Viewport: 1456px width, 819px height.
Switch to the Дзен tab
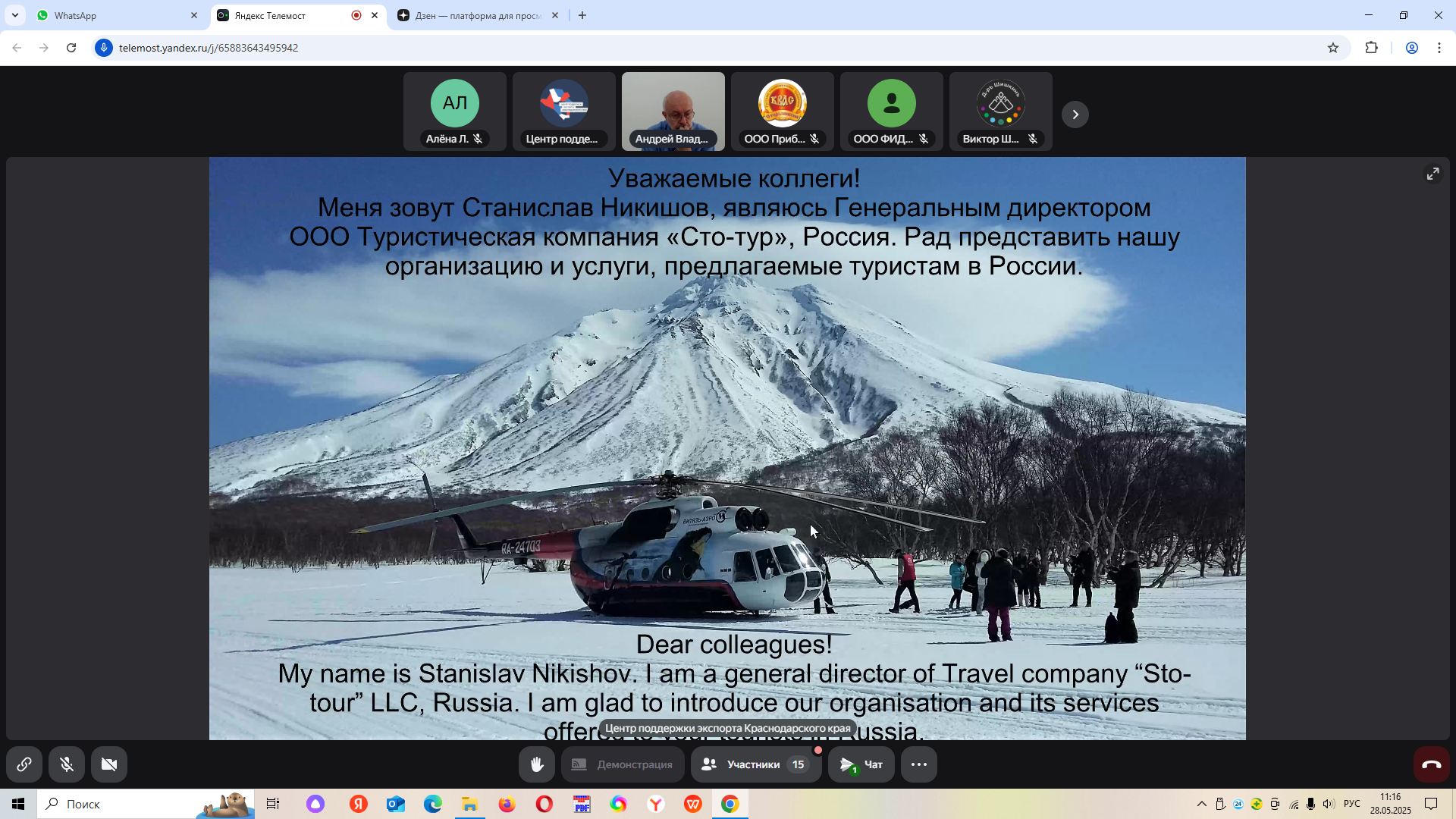click(x=470, y=15)
